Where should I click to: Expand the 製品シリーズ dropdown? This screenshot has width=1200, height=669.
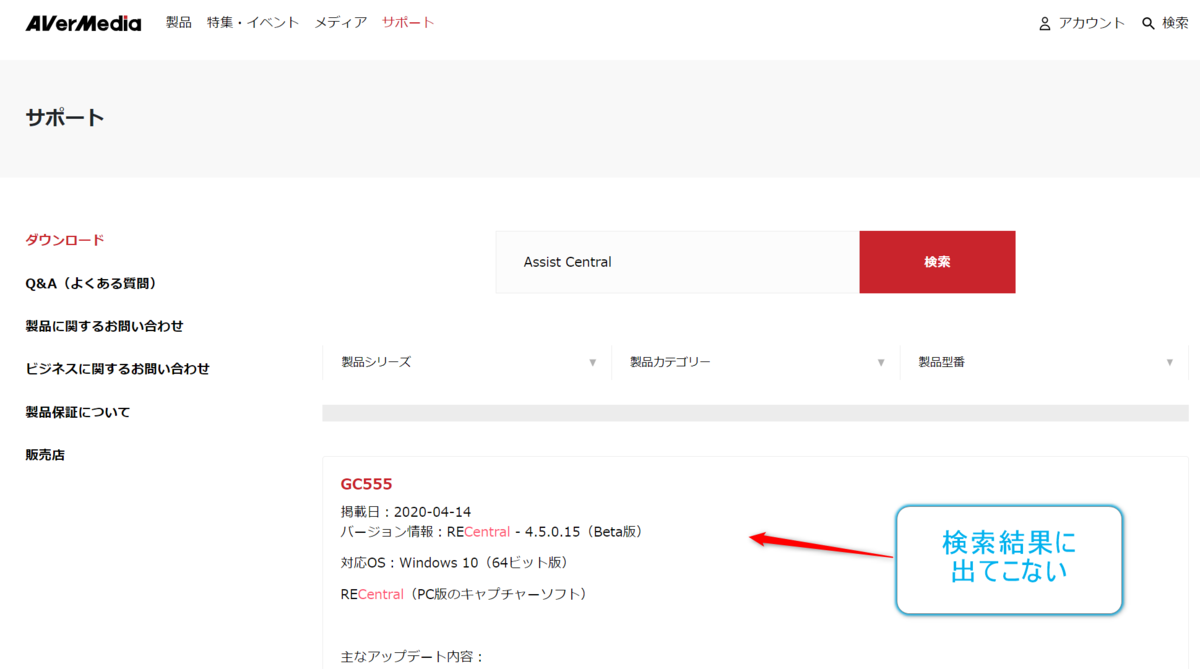(467, 362)
